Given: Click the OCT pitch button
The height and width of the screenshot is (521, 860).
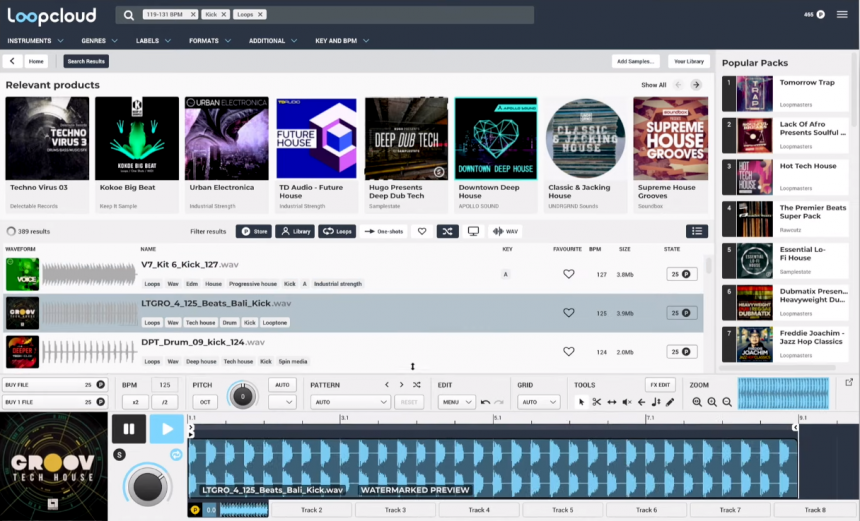Looking at the screenshot, I should point(205,402).
